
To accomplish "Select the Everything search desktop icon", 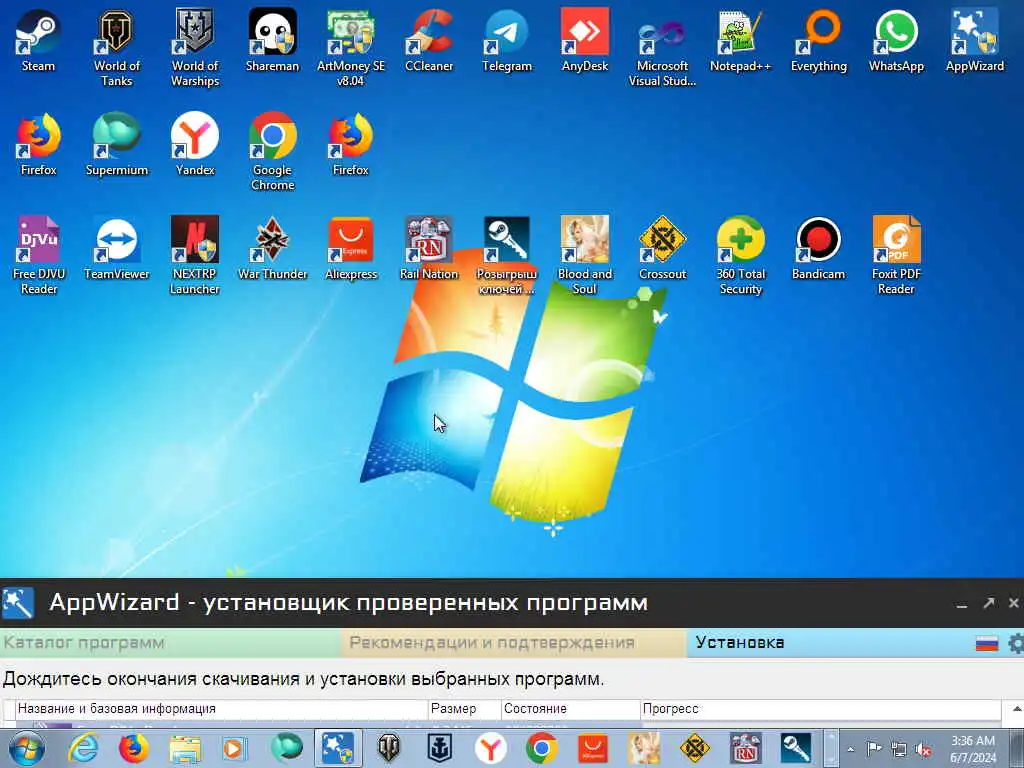I will [x=818, y=40].
